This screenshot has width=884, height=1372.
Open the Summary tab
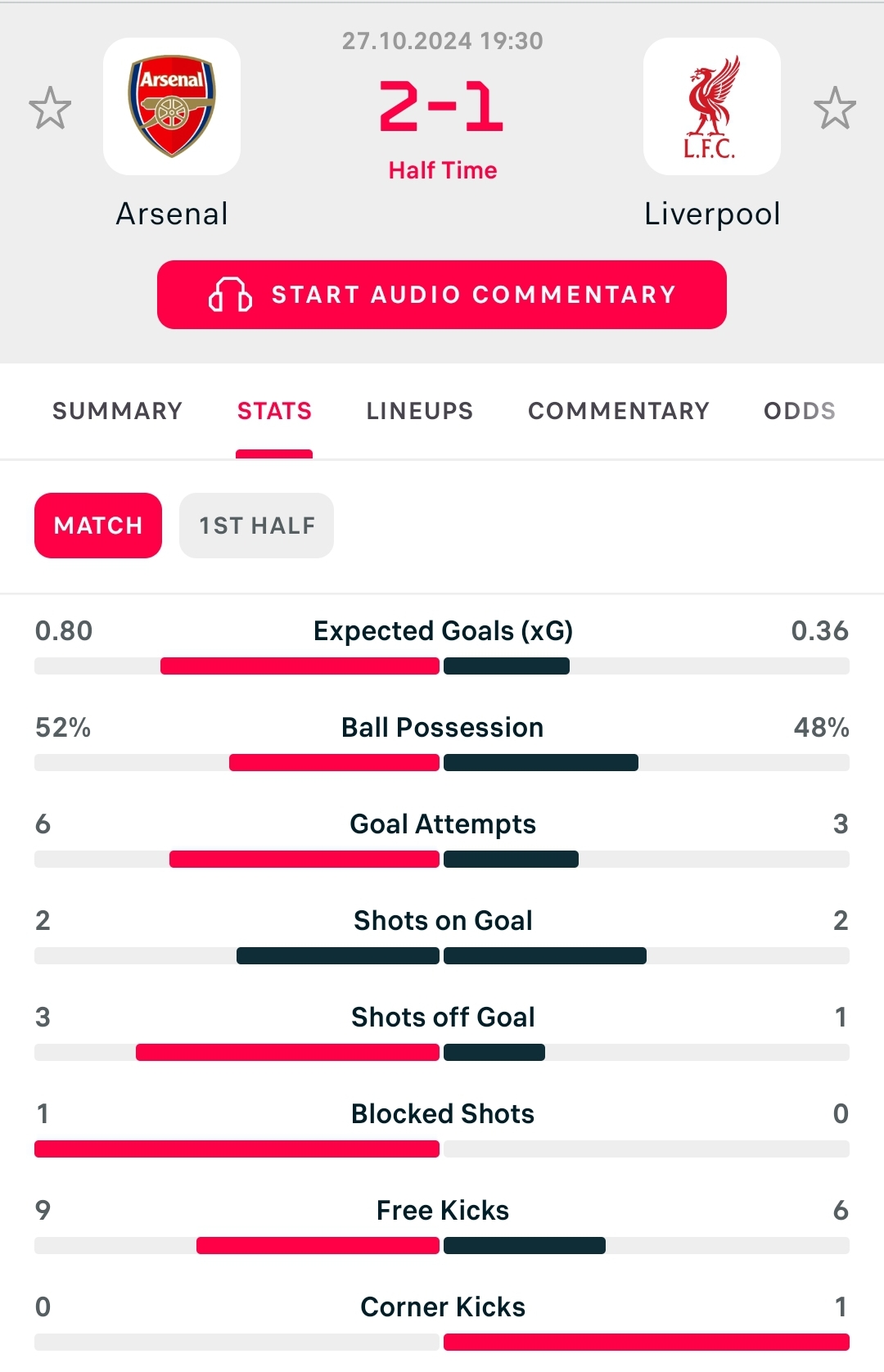pyautogui.click(x=117, y=411)
